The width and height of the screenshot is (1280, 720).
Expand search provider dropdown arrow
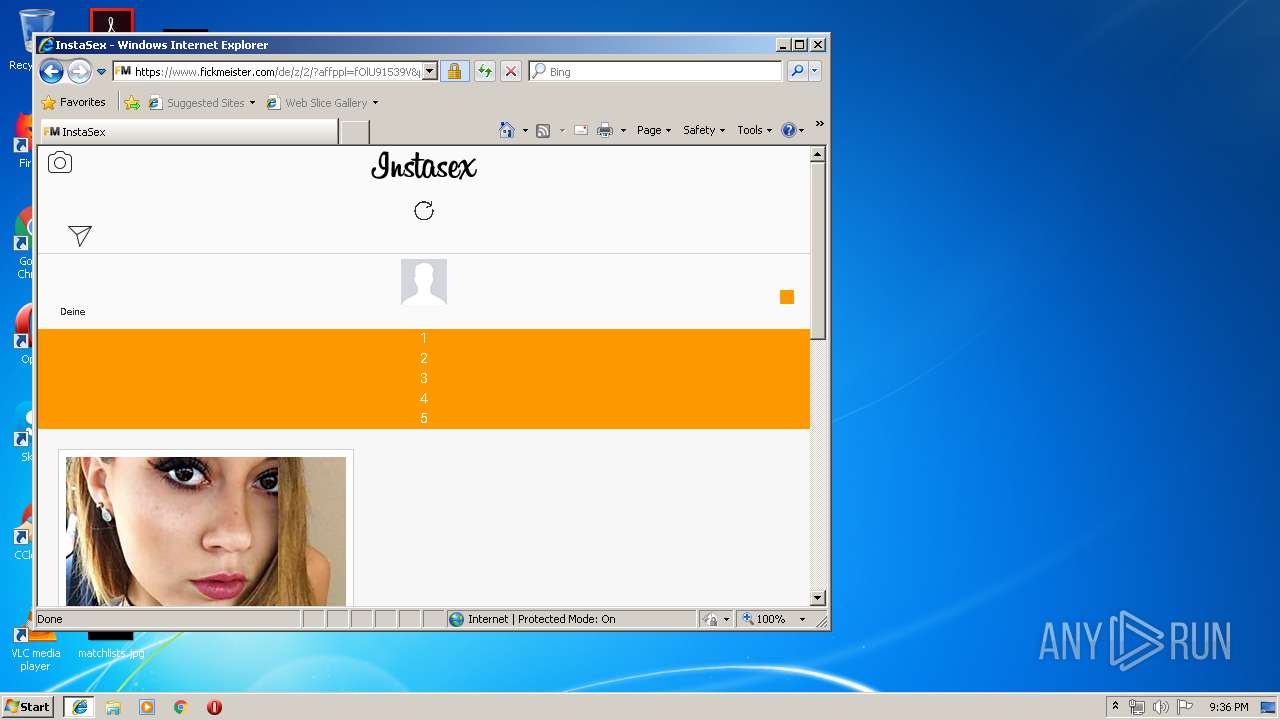(x=815, y=71)
